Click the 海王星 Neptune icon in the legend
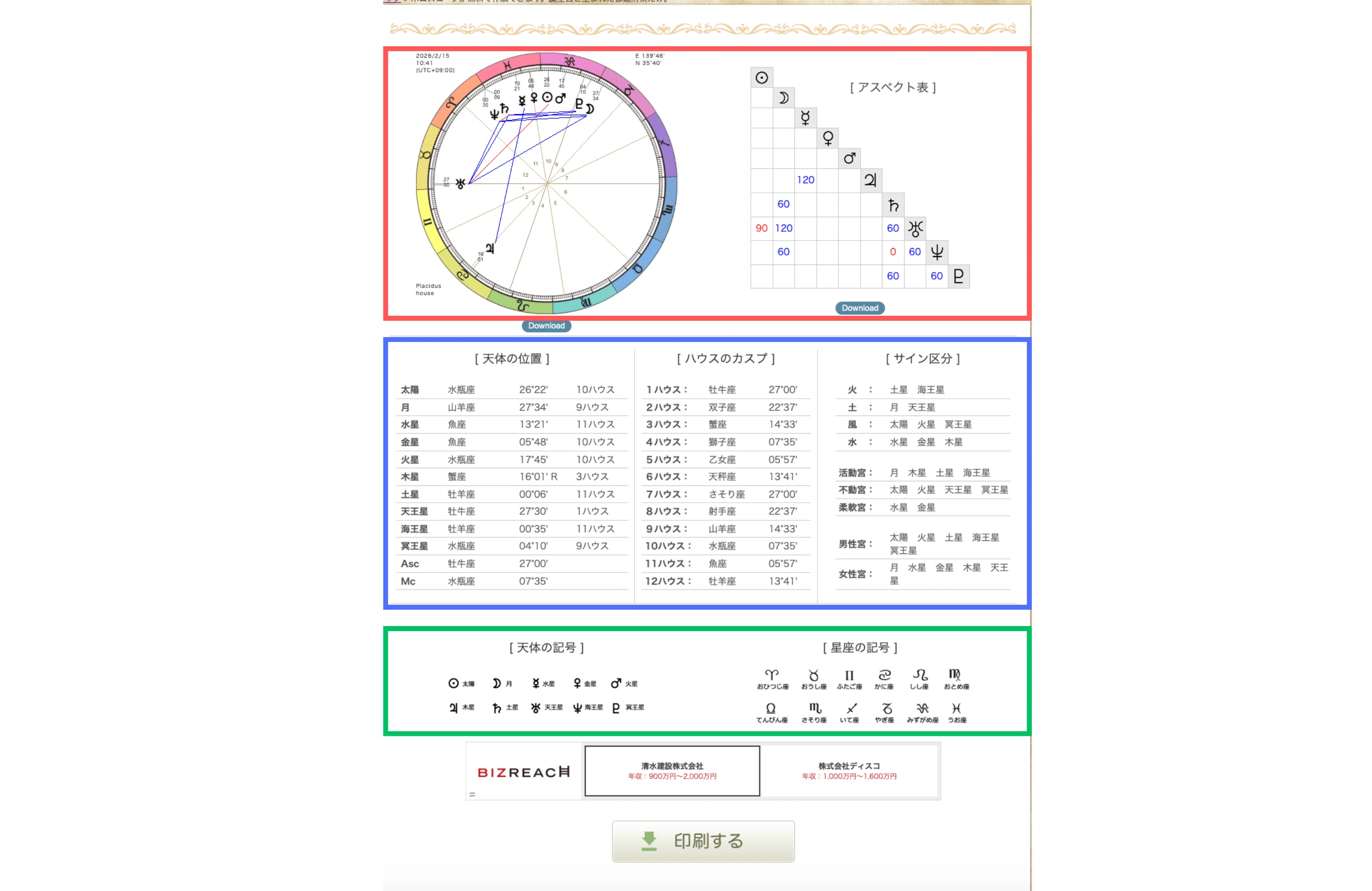This screenshot has width=1372, height=891. pos(577,708)
